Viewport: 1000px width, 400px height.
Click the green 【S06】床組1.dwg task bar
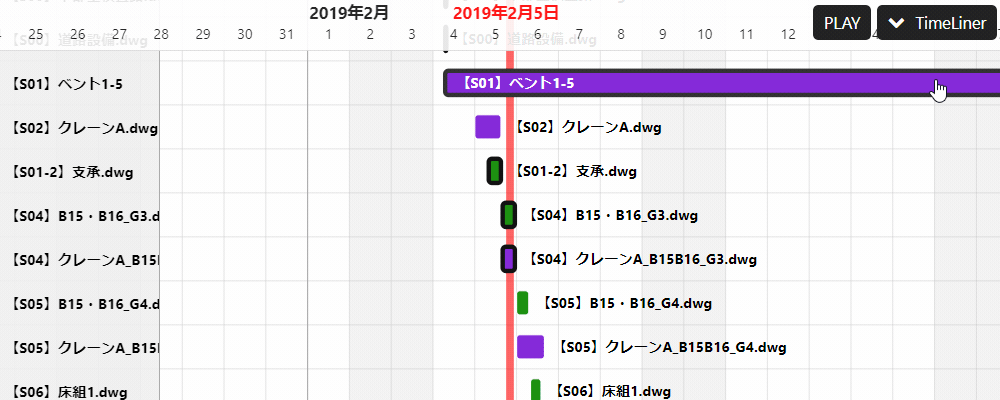(x=536, y=389)
